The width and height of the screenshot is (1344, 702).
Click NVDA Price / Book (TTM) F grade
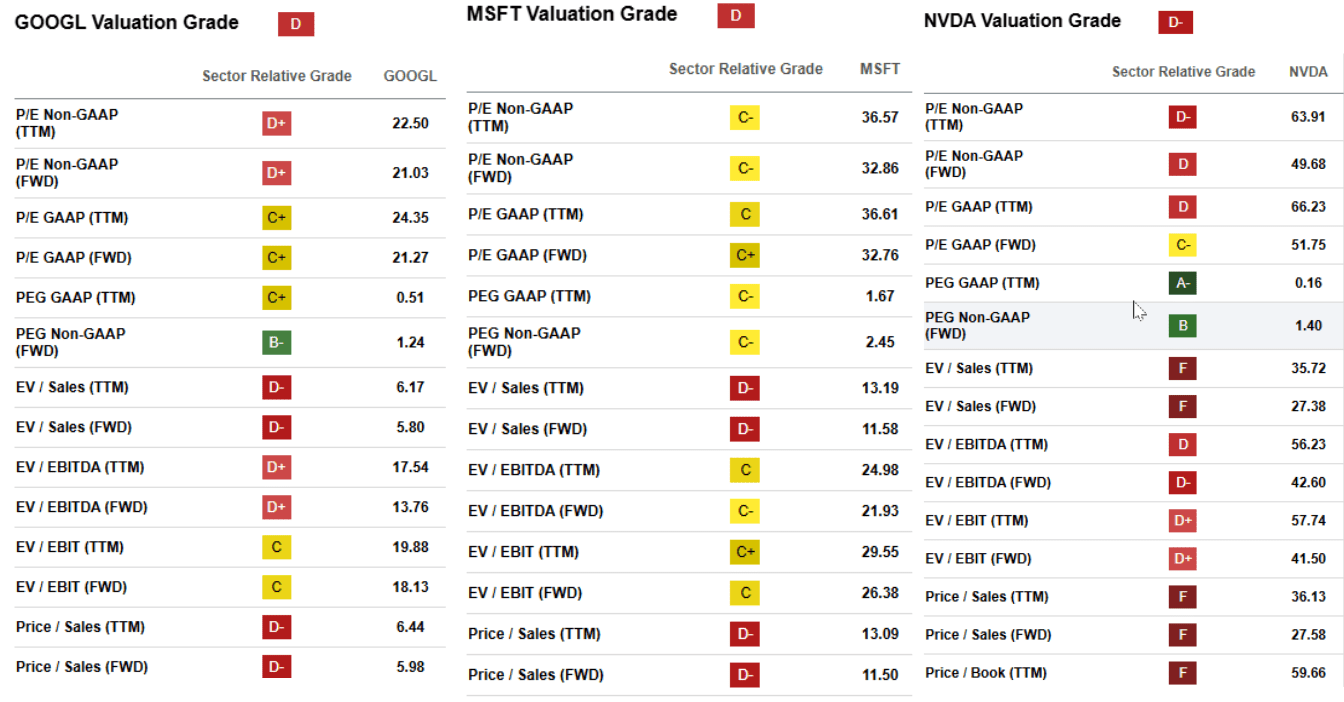[x=1183, y=673]
